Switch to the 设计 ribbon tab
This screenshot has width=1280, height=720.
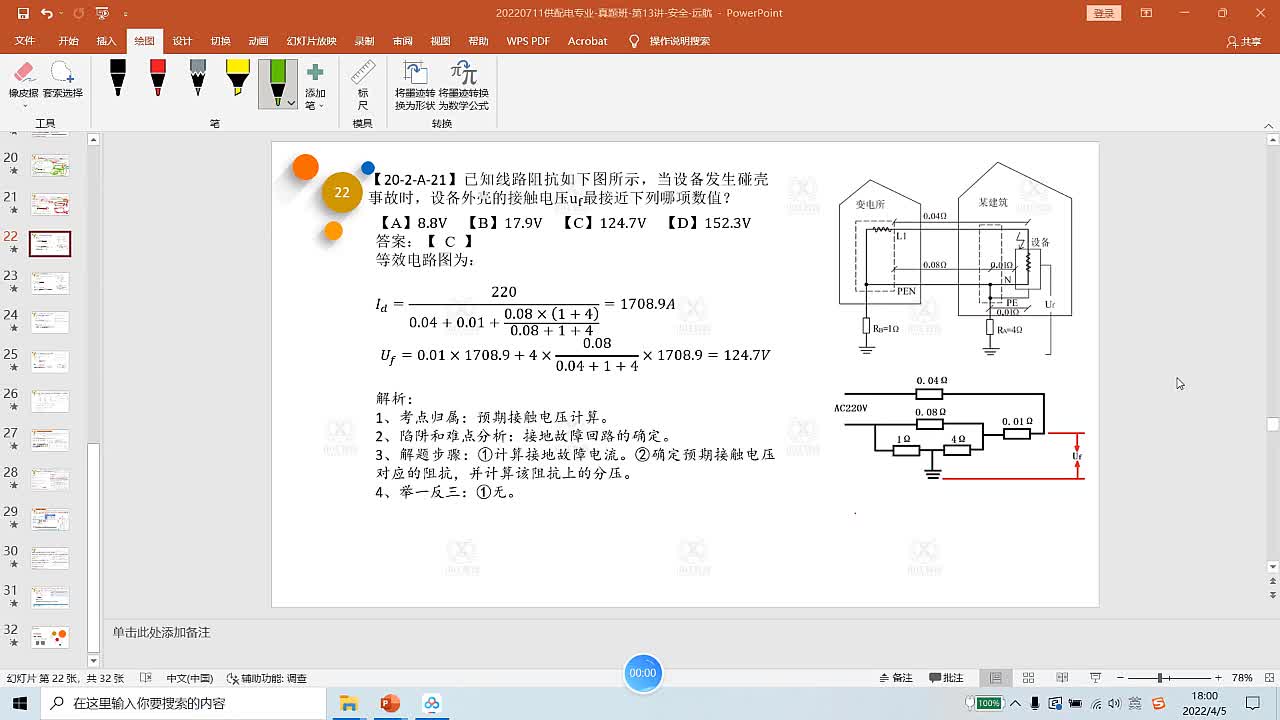pos(182,41)
